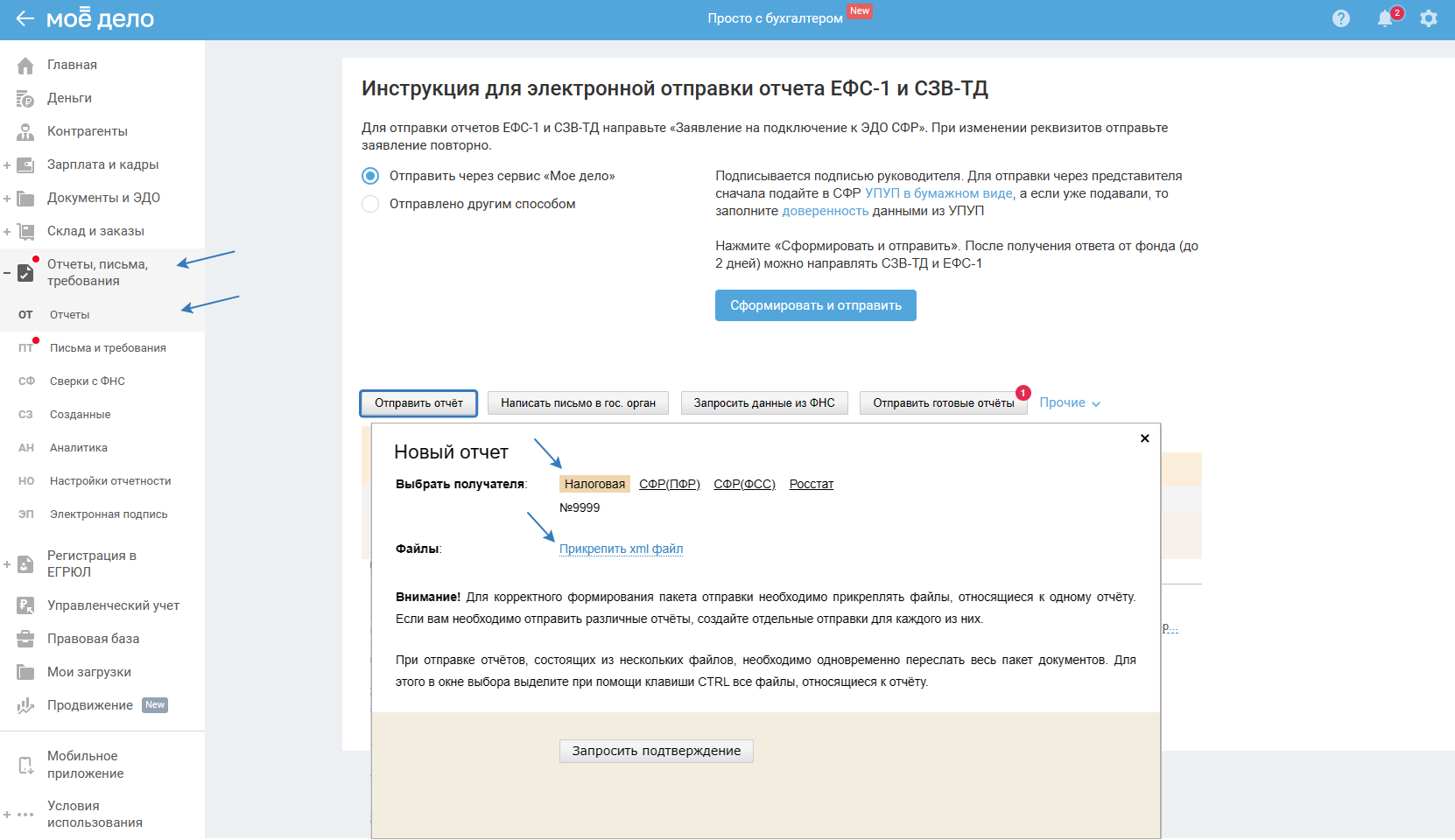Open the help question mark icon
Viewport: 1455px width, 840px height.
click(x=1341, y=18)
